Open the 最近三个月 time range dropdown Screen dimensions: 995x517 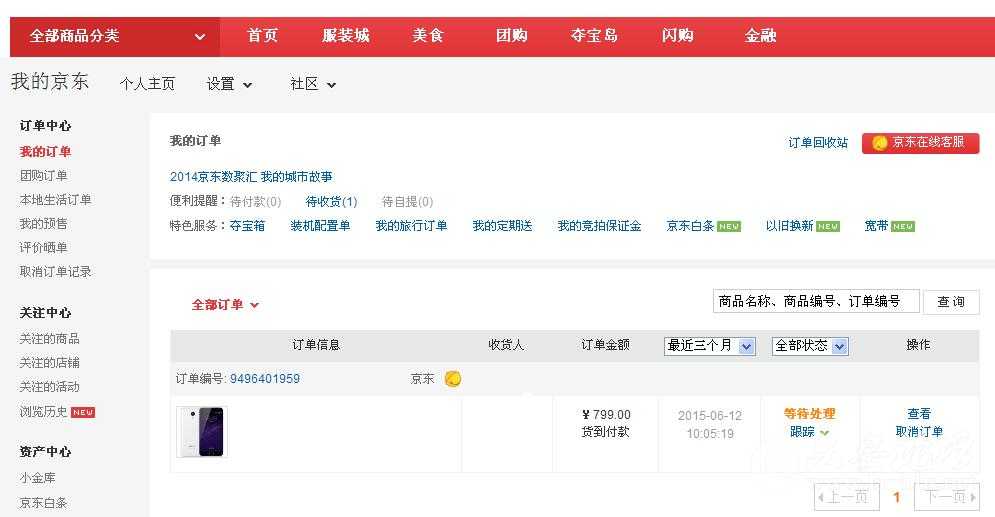tap(709, 346)
